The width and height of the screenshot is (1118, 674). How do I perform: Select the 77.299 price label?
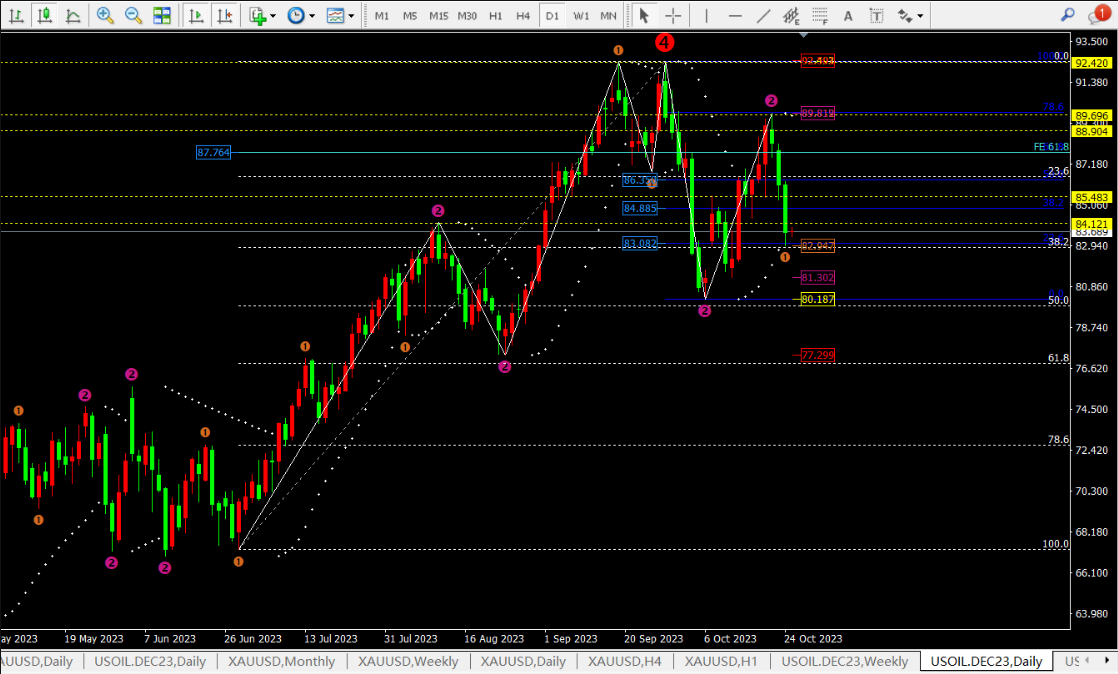[817, 354]
